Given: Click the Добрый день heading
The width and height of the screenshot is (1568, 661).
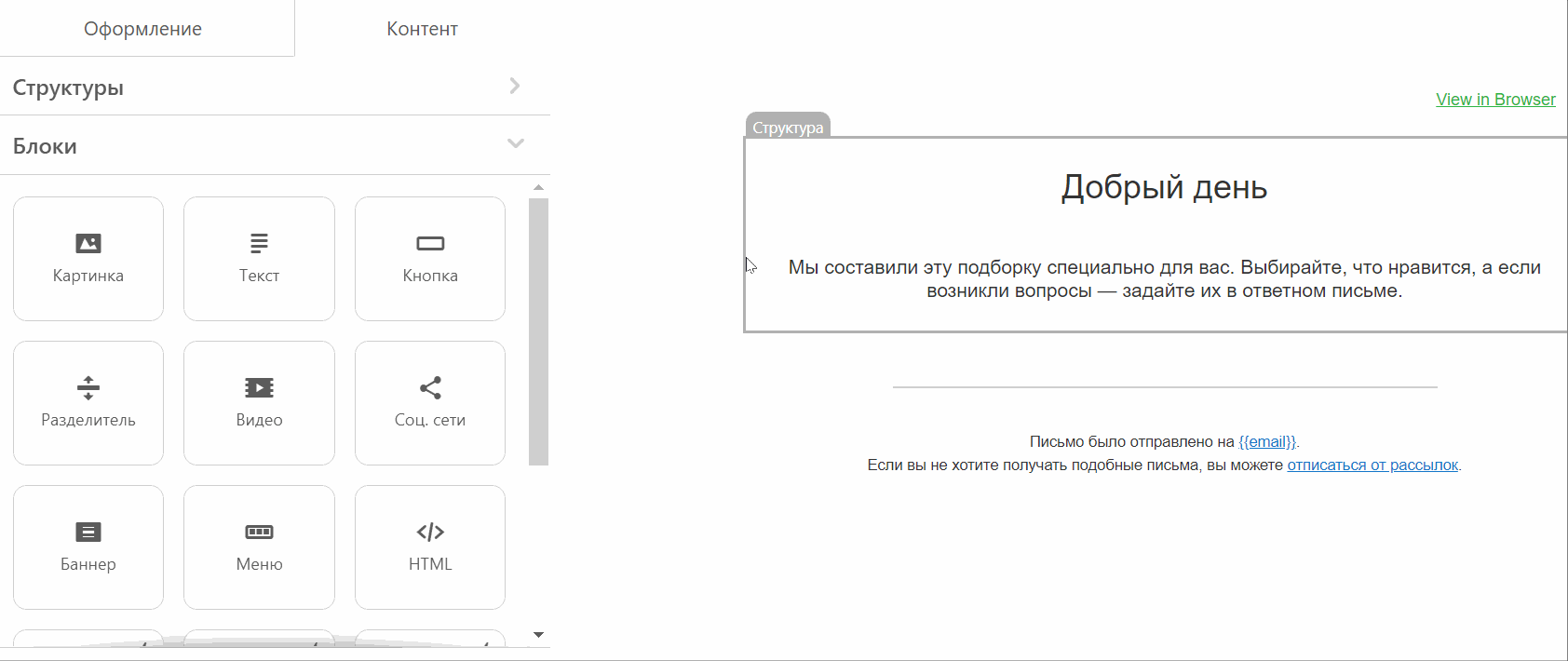Looking at the screenshot, I should (x=1164, y=187).
